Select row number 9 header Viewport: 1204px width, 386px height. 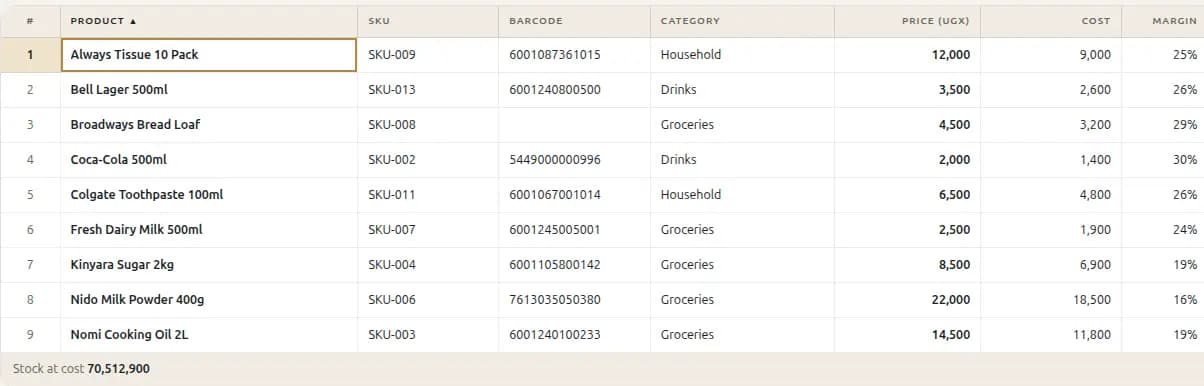30,335
